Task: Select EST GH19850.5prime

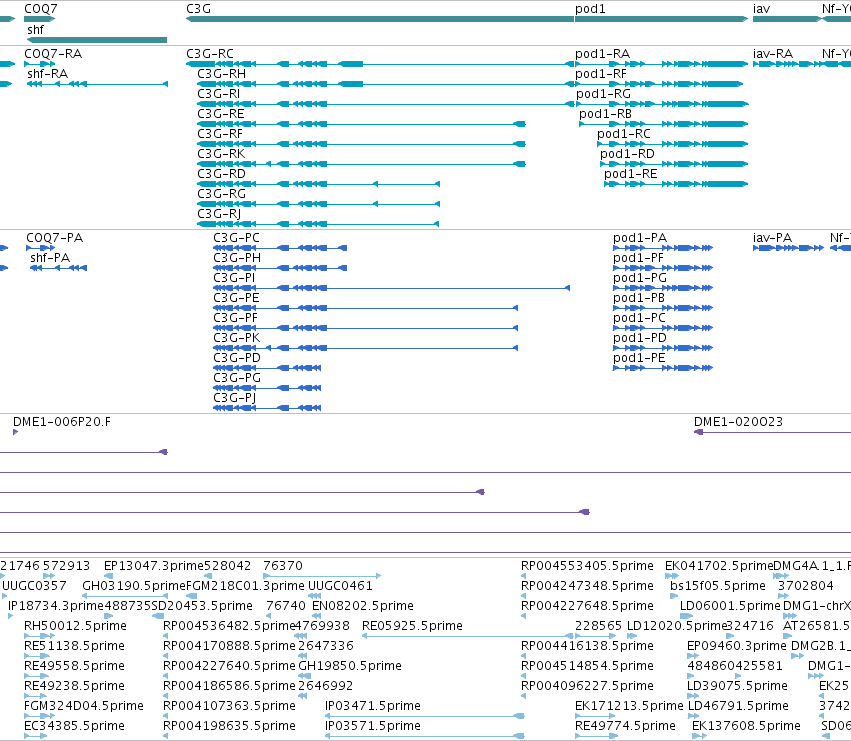Action: (x=350, y=666)
